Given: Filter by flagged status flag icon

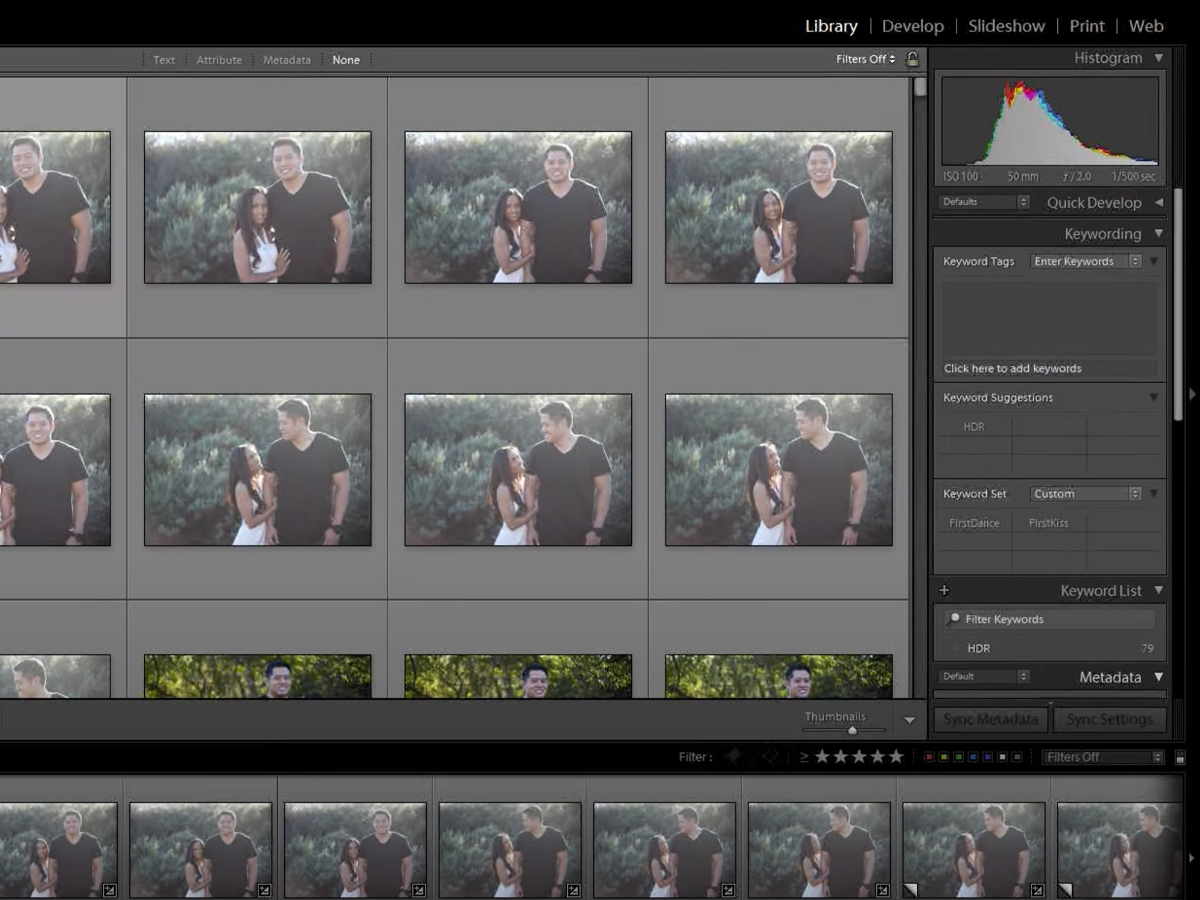Looking at the screenshot, I should (733, 757).
